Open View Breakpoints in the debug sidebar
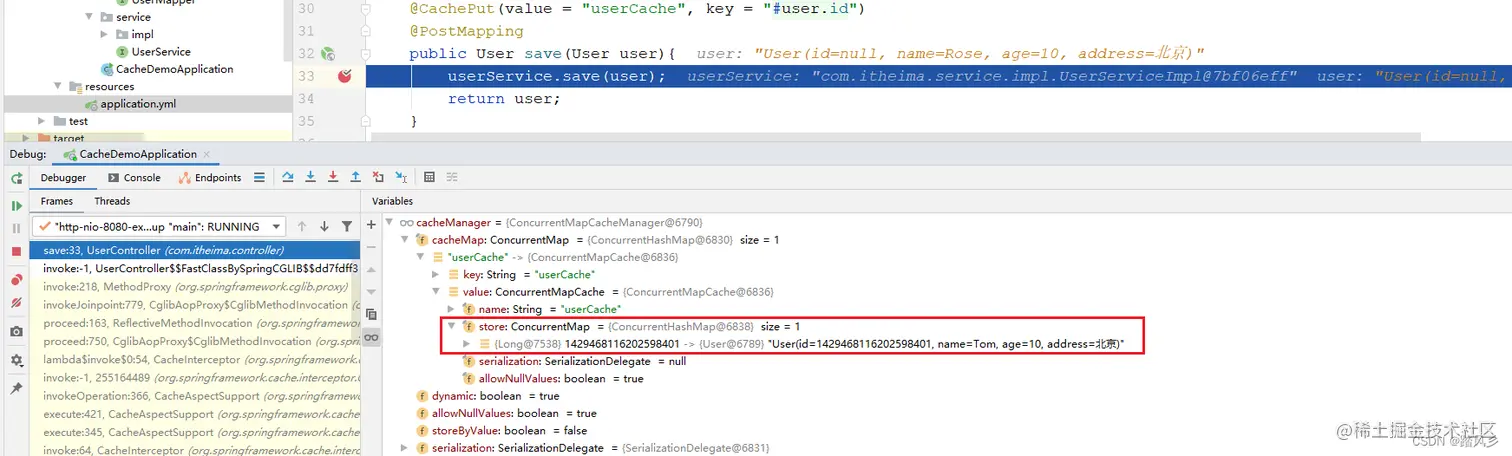Viewport: 1512px width, 456px height. coord(16,278)
